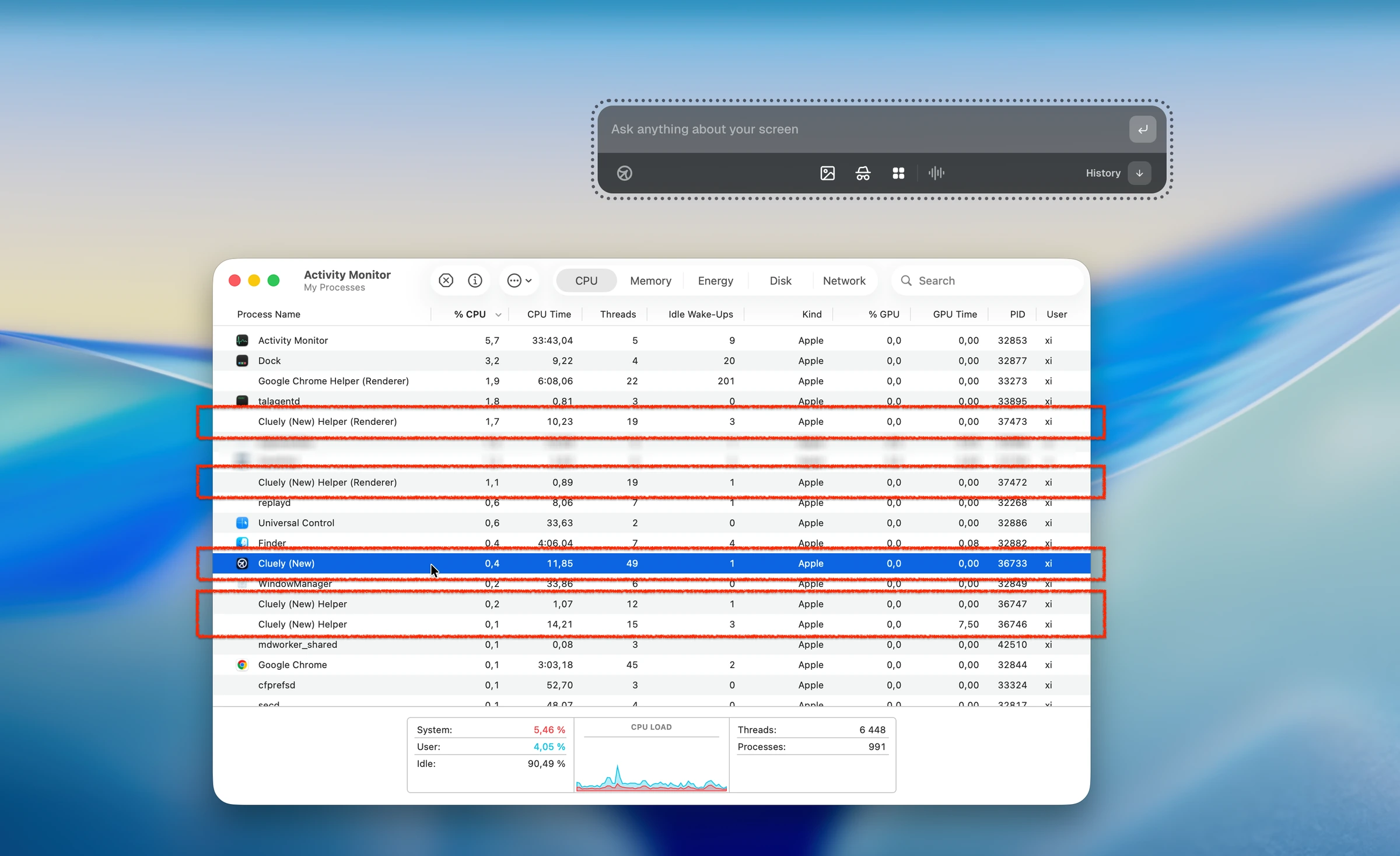Click the Finder process icon
This screenshot has width=1400, height=856.
pos(242,543)
